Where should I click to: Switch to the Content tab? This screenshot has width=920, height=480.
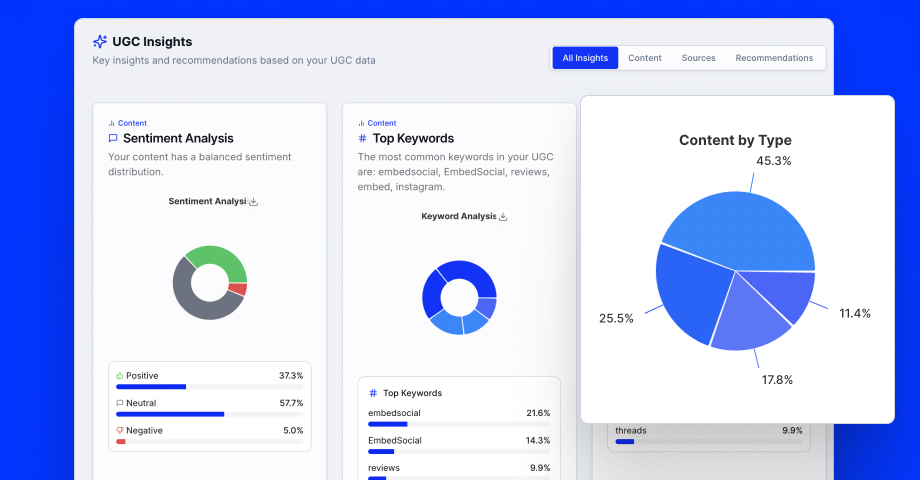click(x=645, y=58)
